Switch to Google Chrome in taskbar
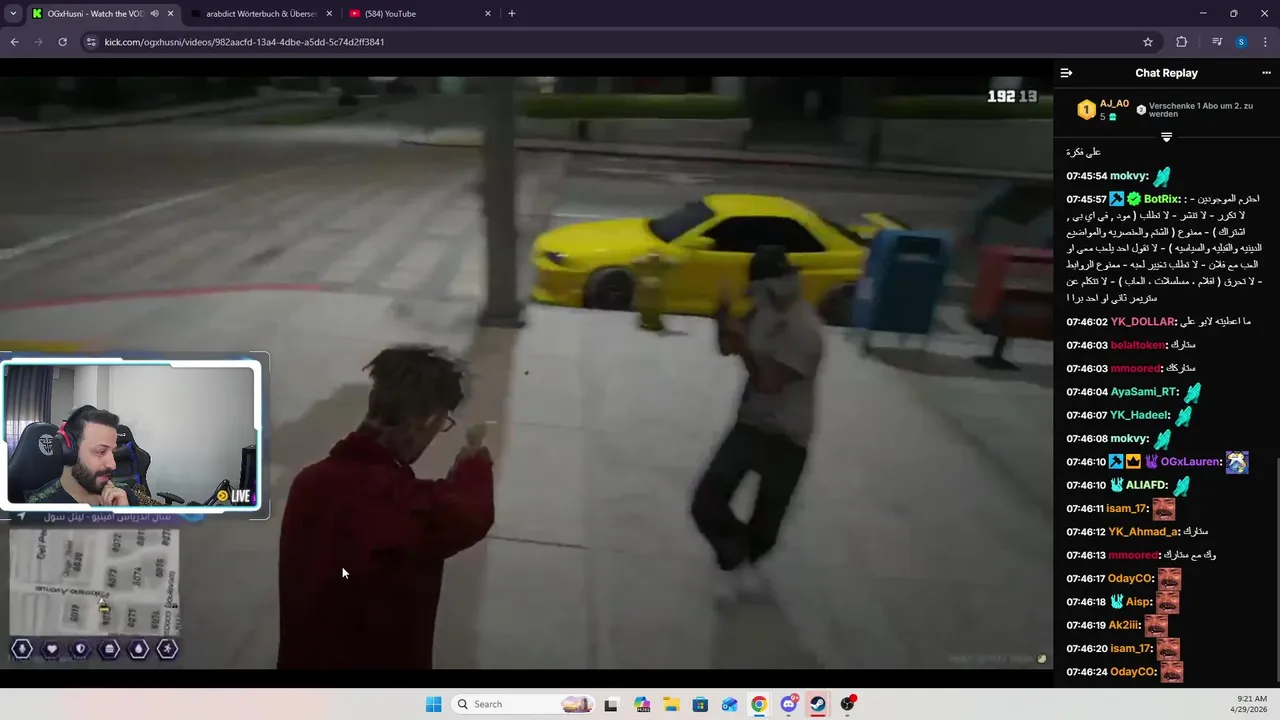This screenshot has height=720, width=1280. point(759,704)
